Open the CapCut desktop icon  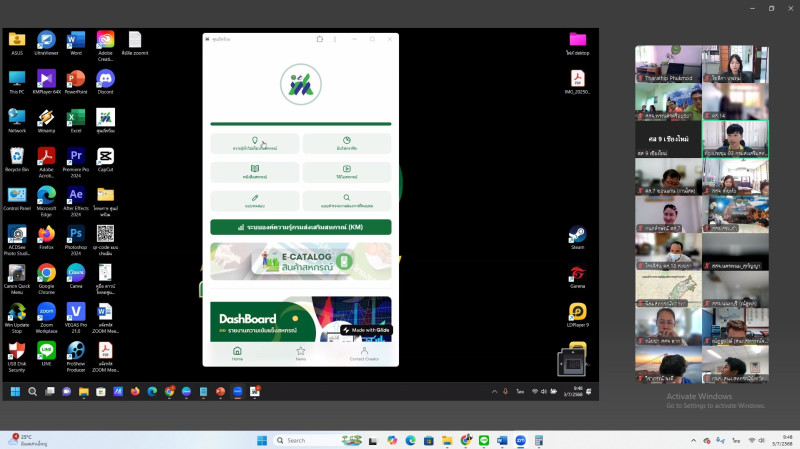[105, 160]
